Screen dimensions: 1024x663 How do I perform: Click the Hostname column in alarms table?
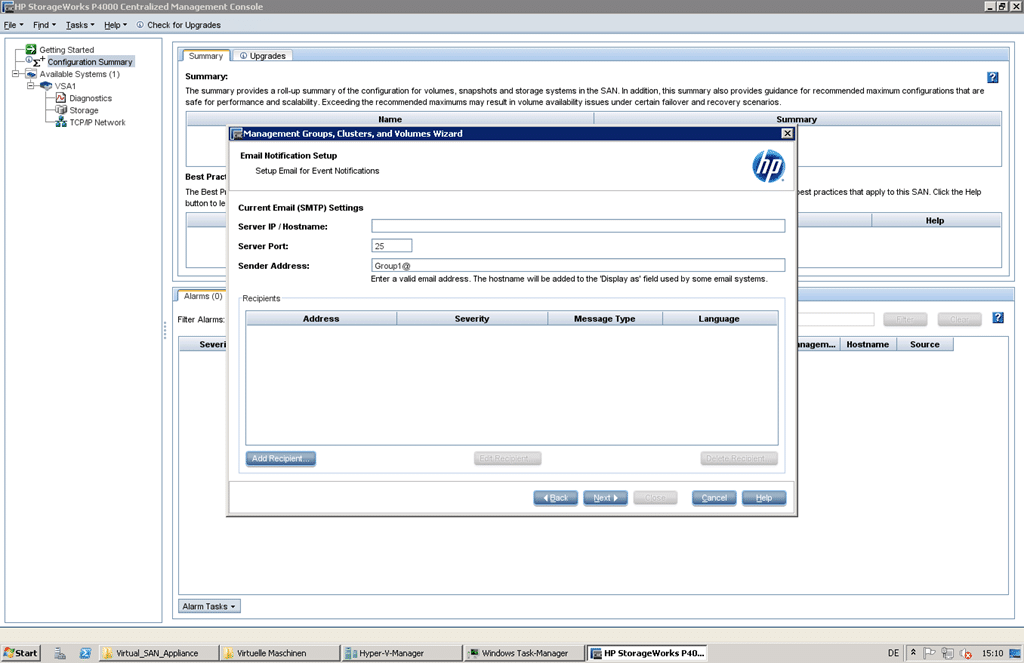point(867,344)
